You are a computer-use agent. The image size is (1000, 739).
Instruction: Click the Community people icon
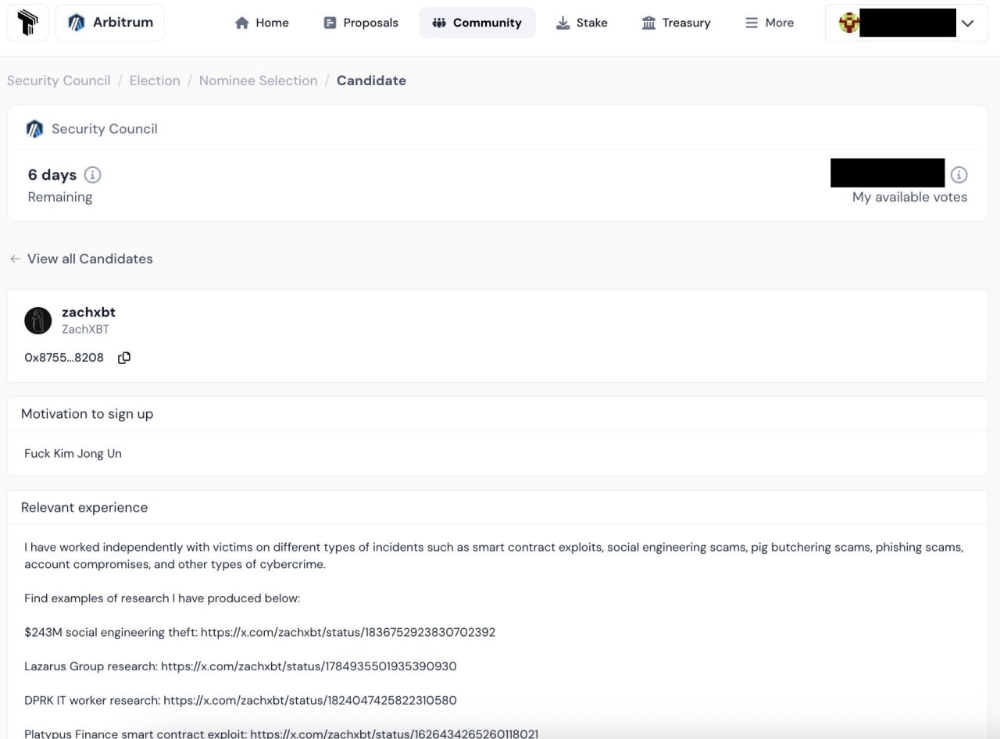439,23
